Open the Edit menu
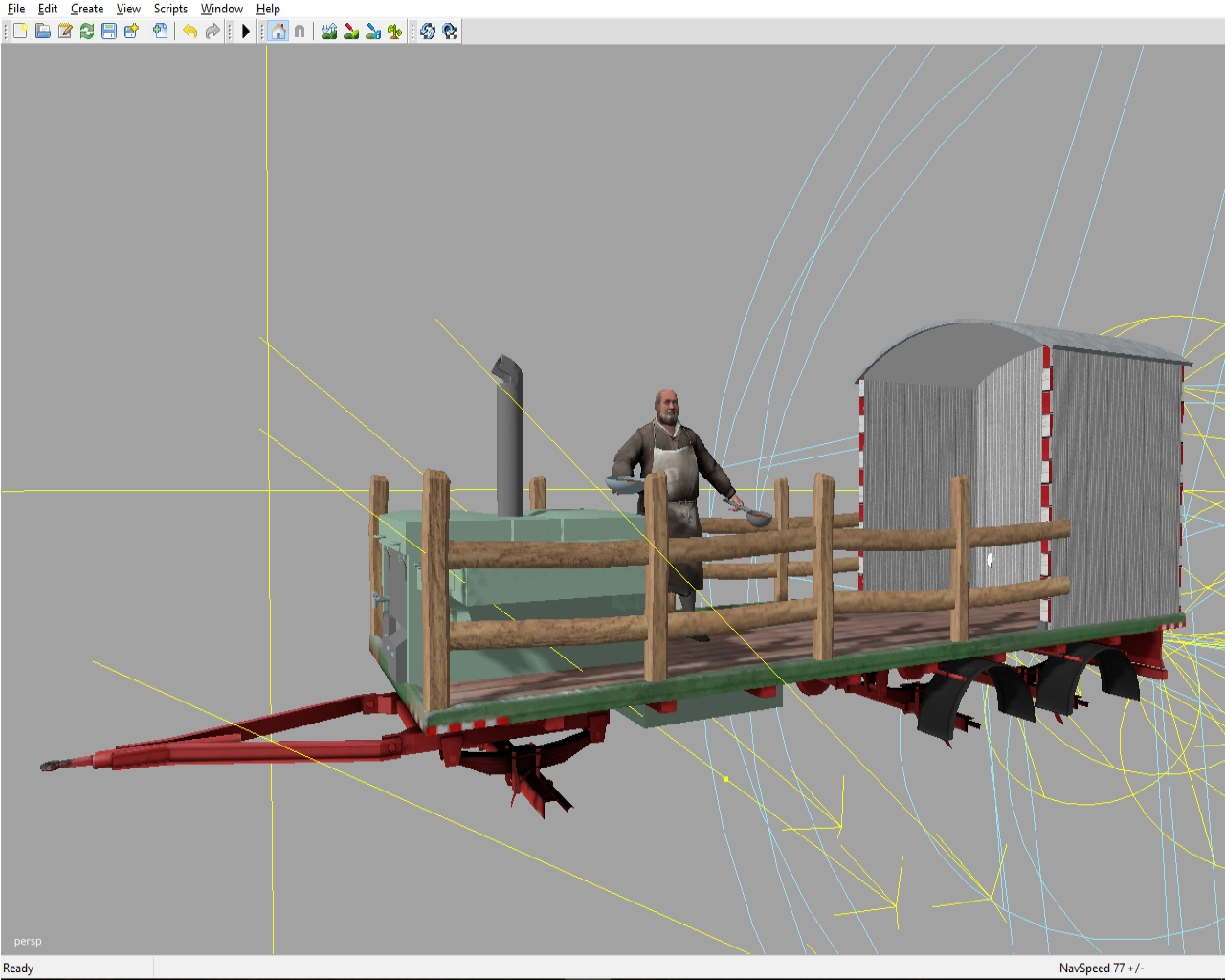The height and width of the screenshot is (980, 1225). click(x=48, y=9)
